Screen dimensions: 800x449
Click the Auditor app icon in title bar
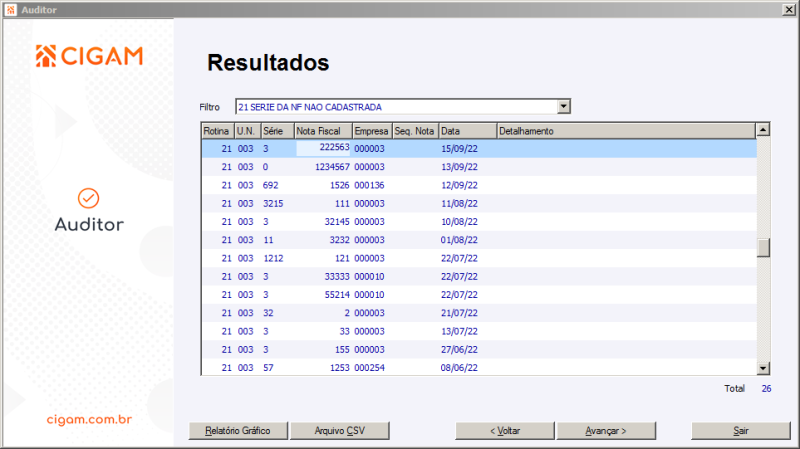click(11, 10)
